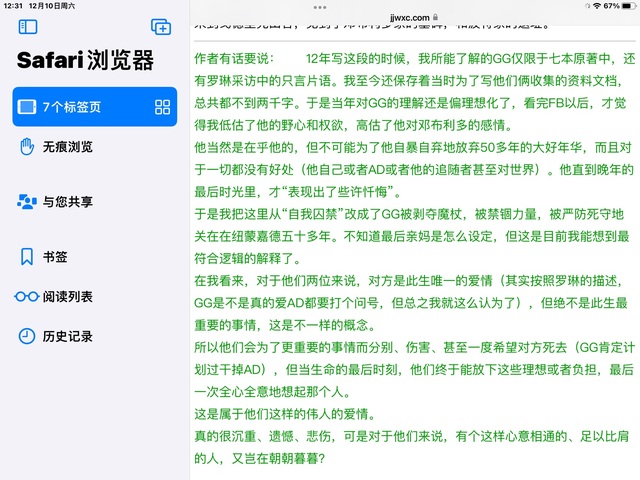Click the glasses icon beside 阅读列表
Screen dimensions: 640x480
pos(27,296)
